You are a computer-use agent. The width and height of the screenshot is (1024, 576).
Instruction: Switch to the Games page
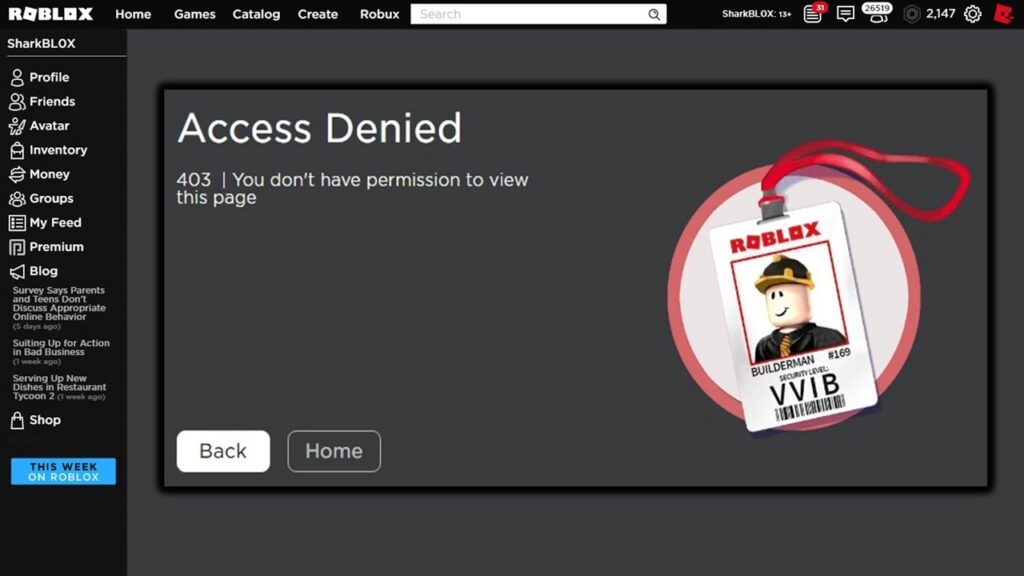(x=194, y=14)
